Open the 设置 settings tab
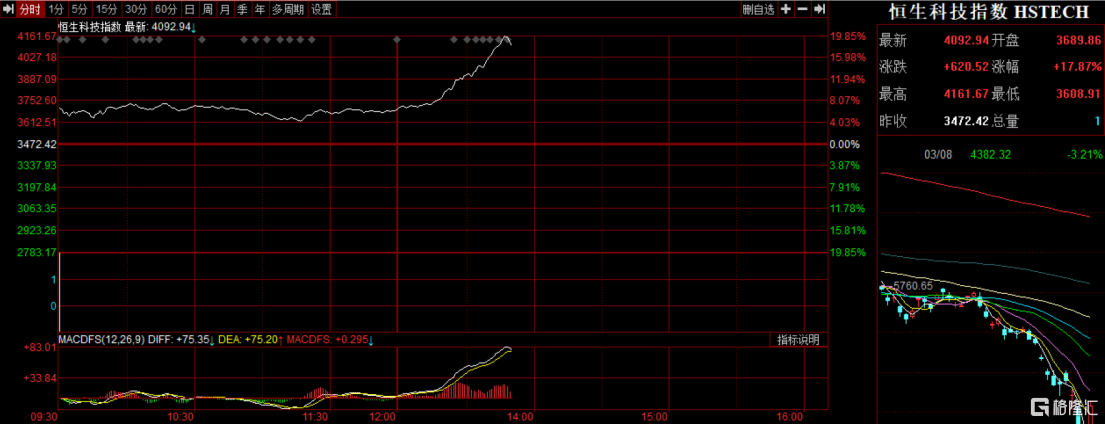 point(322,9)
